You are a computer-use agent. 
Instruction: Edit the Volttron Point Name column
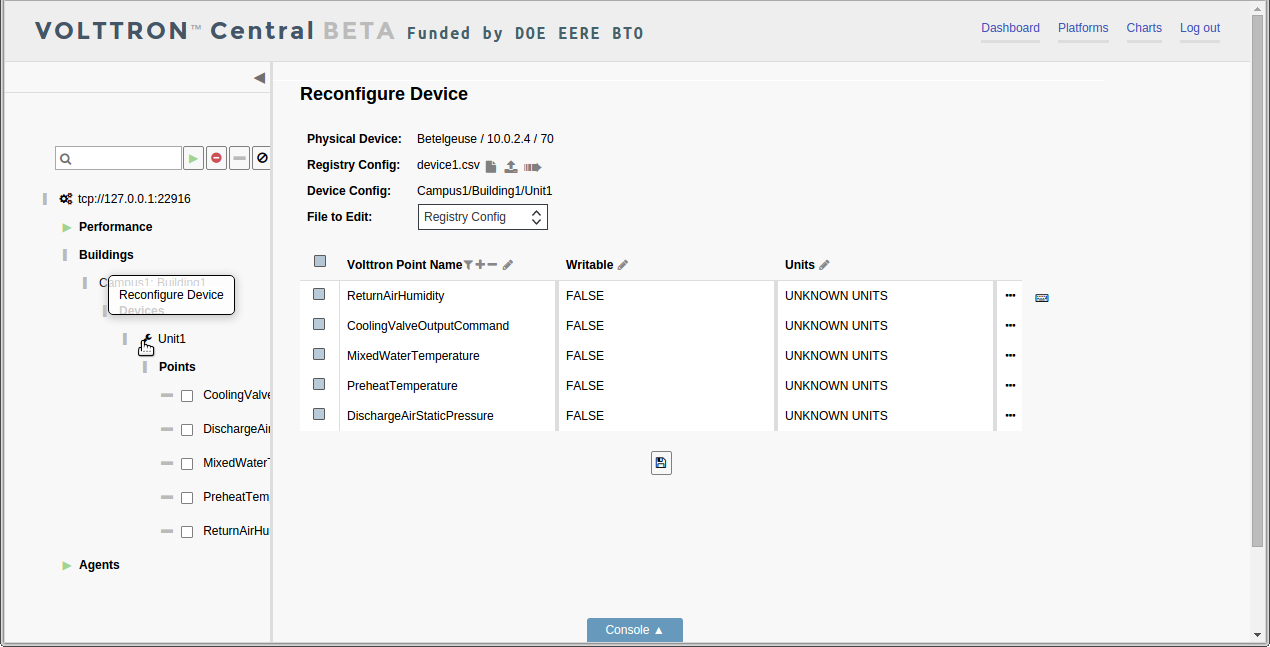pyautogui.click(x=508, y=265)
